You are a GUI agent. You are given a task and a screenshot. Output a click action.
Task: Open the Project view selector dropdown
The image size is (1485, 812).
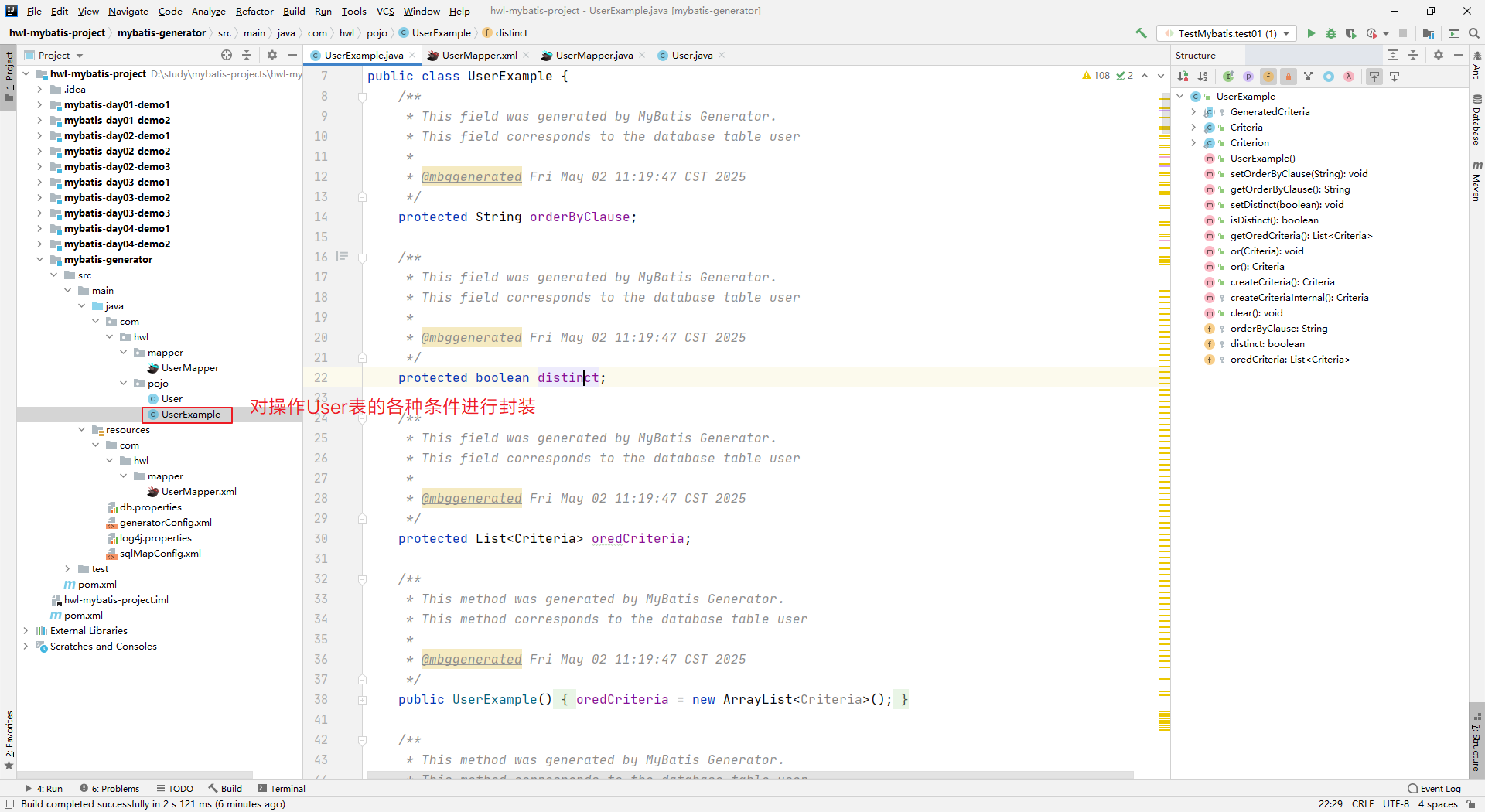[x=54, y=55]
